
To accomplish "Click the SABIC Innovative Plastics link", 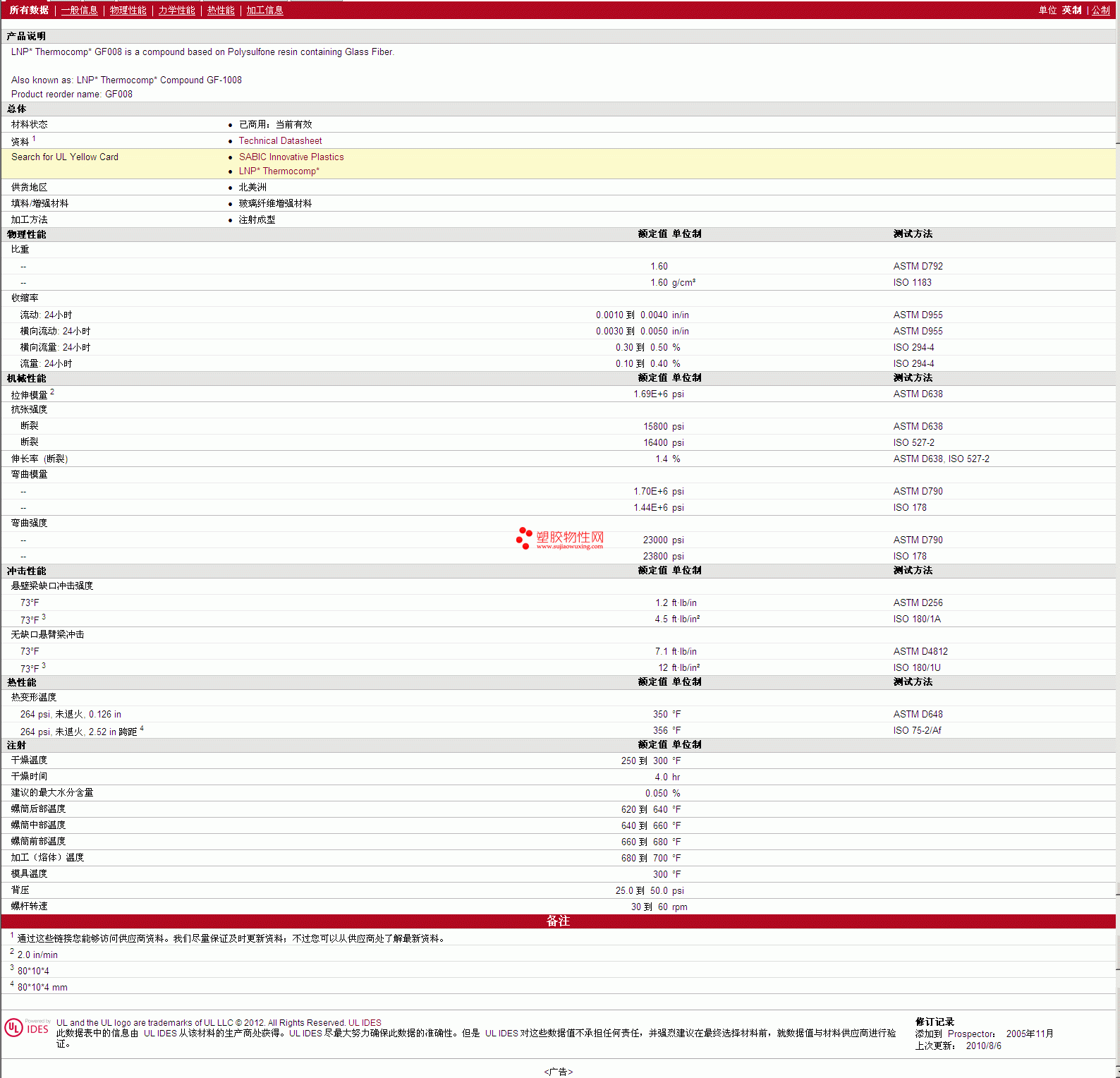I will pos(291,157).
